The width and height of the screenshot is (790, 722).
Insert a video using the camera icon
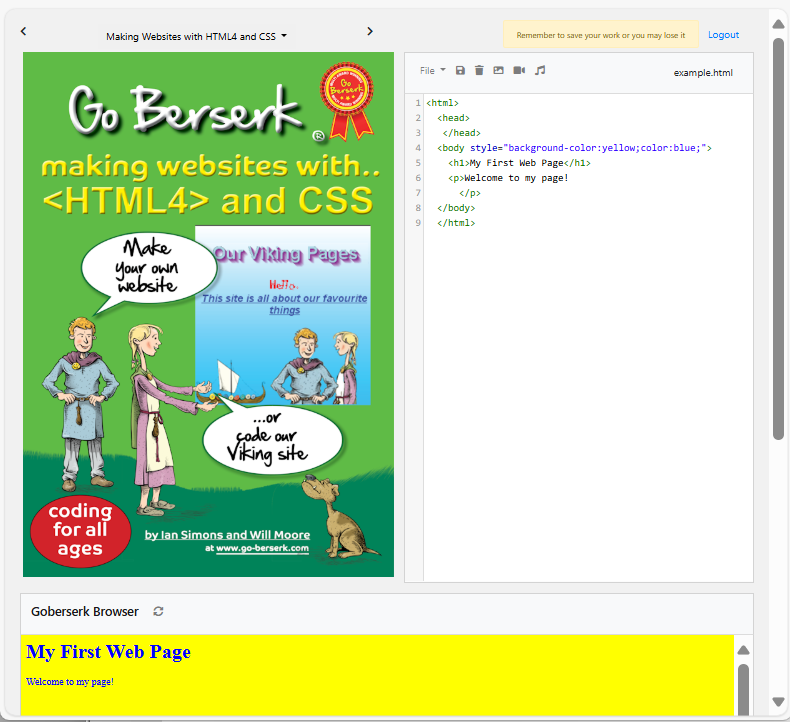[519, 71]
